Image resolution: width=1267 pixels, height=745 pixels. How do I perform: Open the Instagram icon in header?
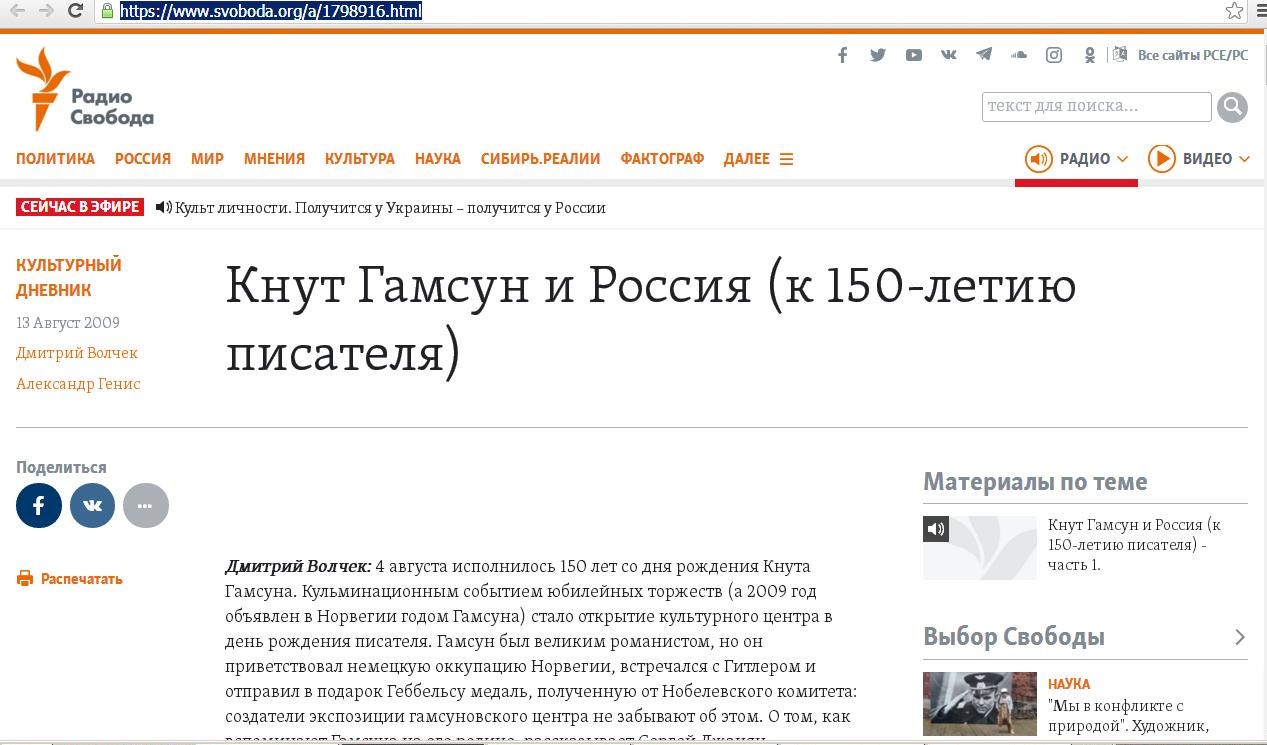(1054, 55)
